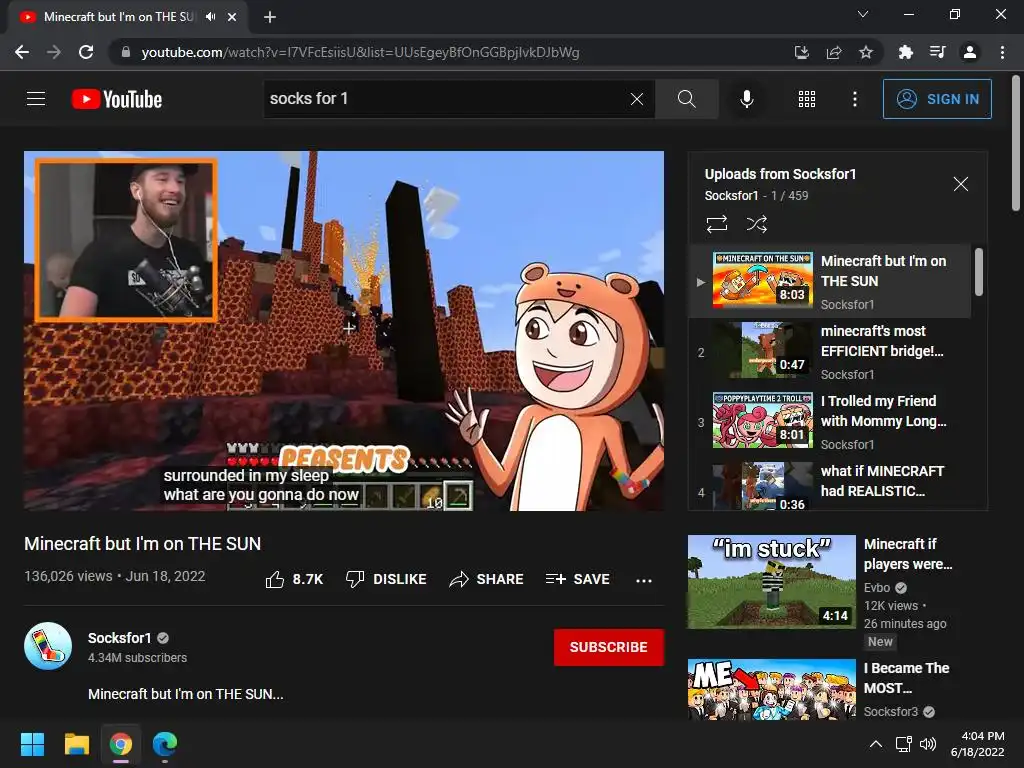Open Microsoft Edge from taskbar

165,744
